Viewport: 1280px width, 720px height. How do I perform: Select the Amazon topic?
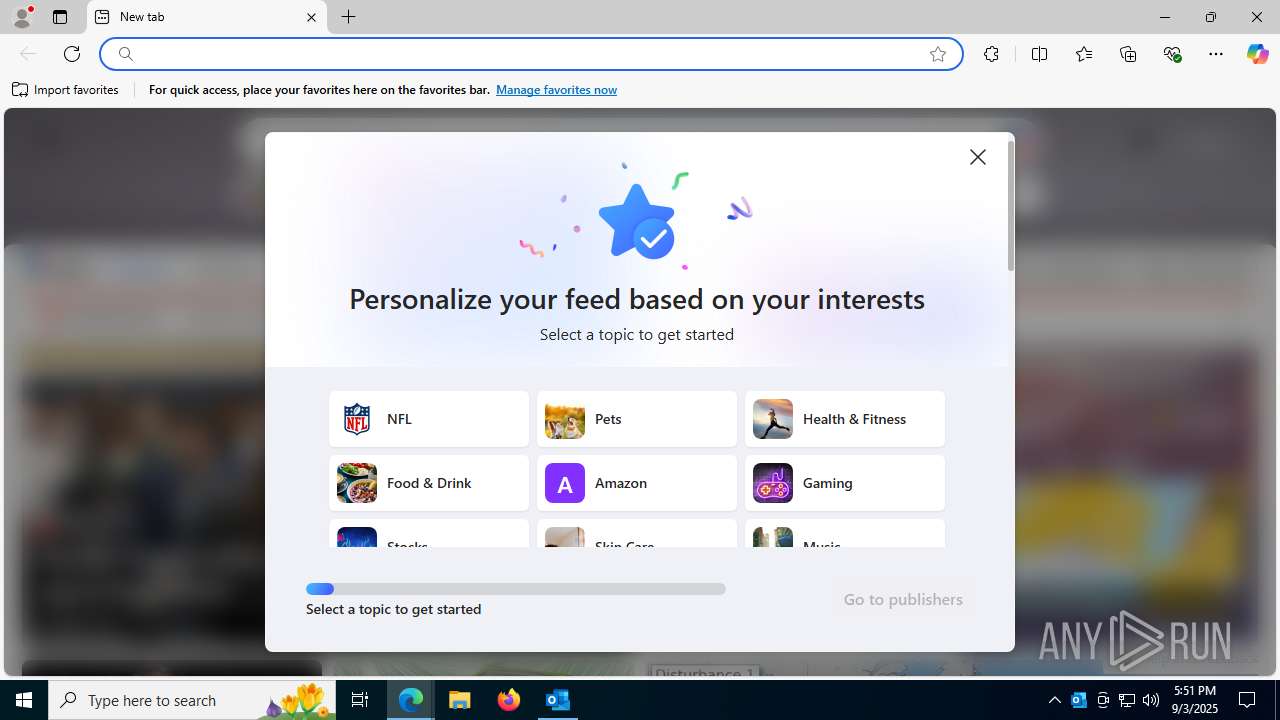(x=637, y=483)
